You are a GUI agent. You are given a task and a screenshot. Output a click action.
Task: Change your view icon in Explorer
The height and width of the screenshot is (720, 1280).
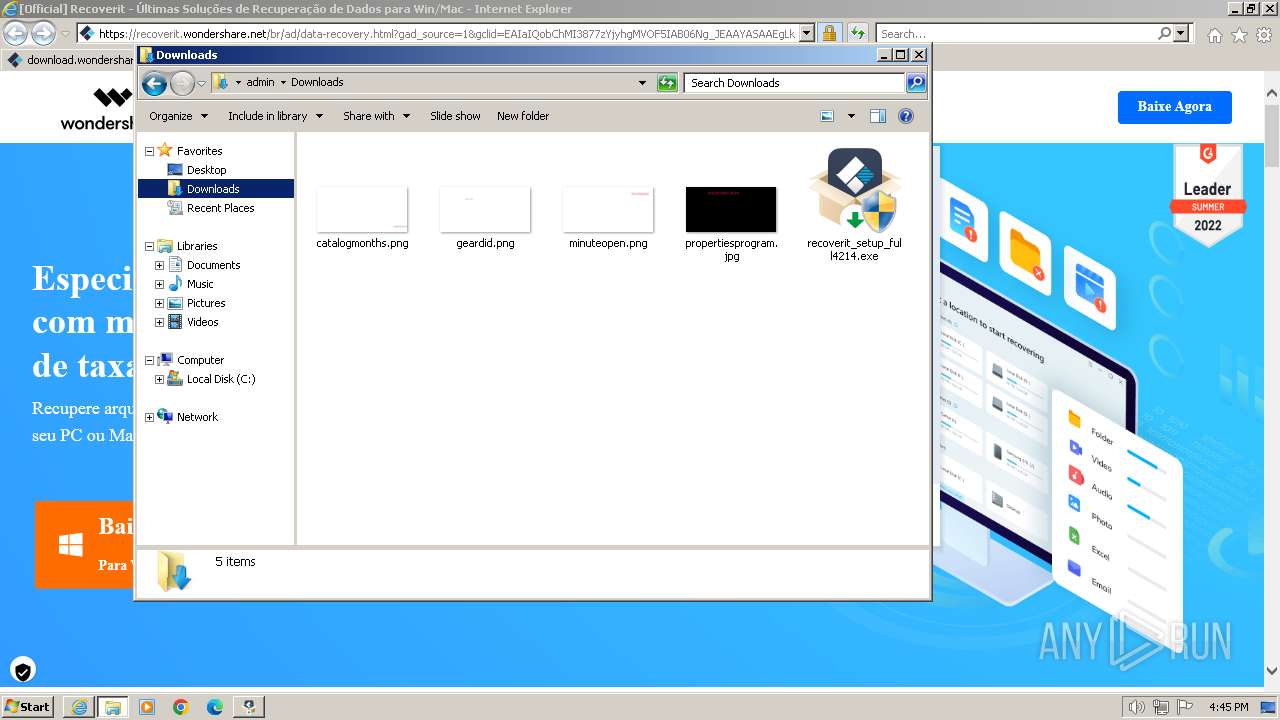827,116
